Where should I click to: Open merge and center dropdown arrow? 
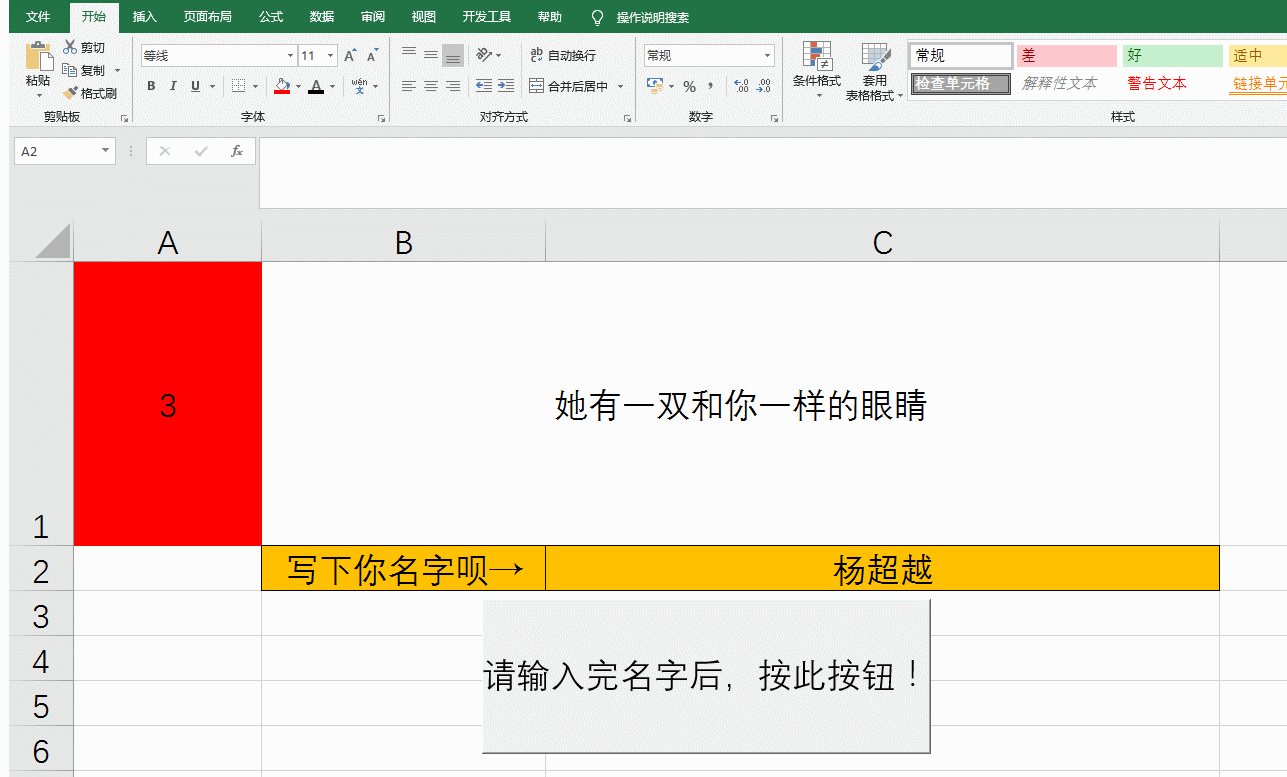pos(620,86)
